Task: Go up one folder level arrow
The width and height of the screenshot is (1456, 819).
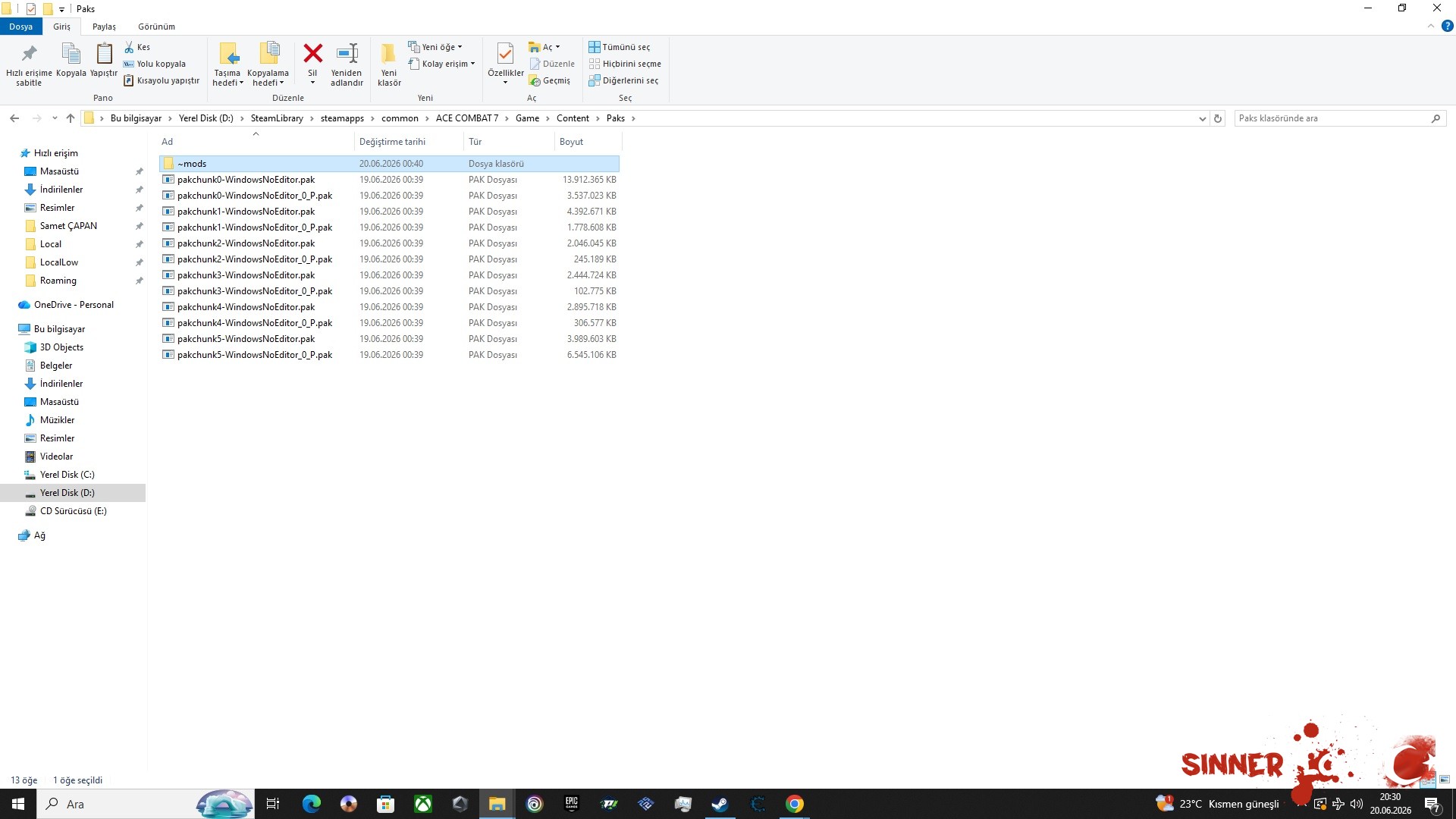Action: [x=71, y=118]
